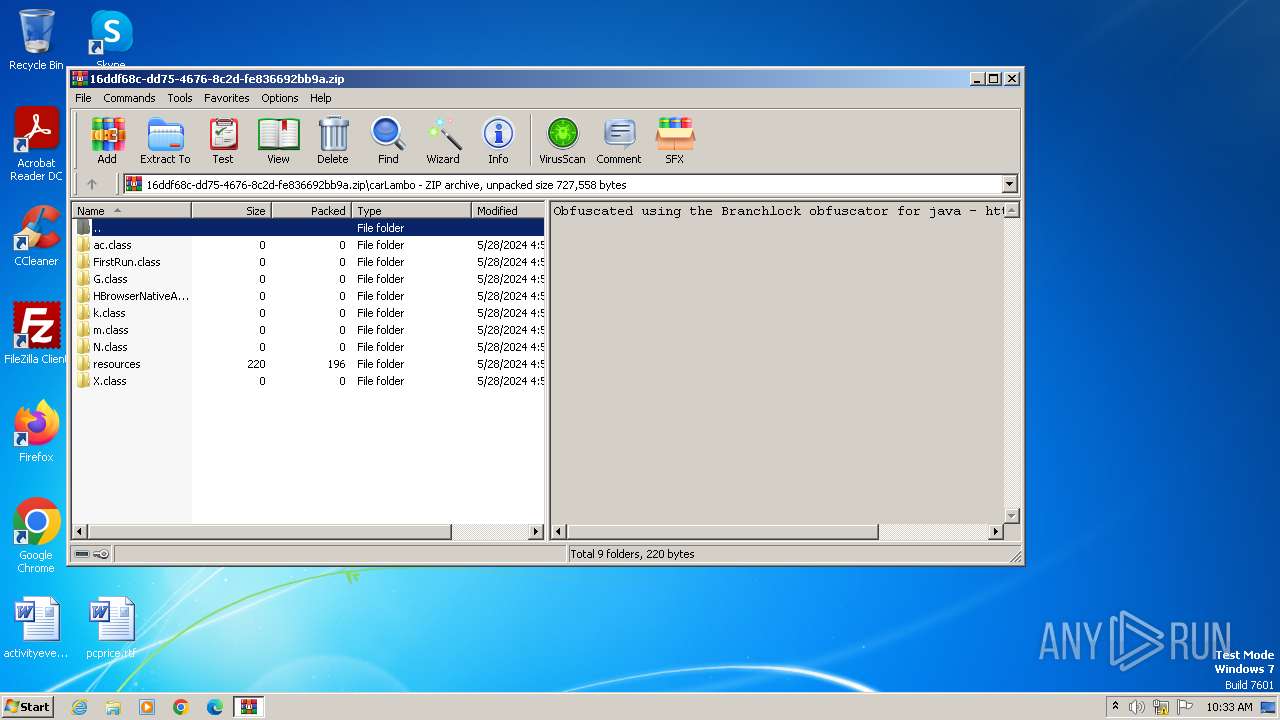The height and width of the screenshot is (720, 1280).
Task: Click the Extract To toolbar icon
Action: 165,140
